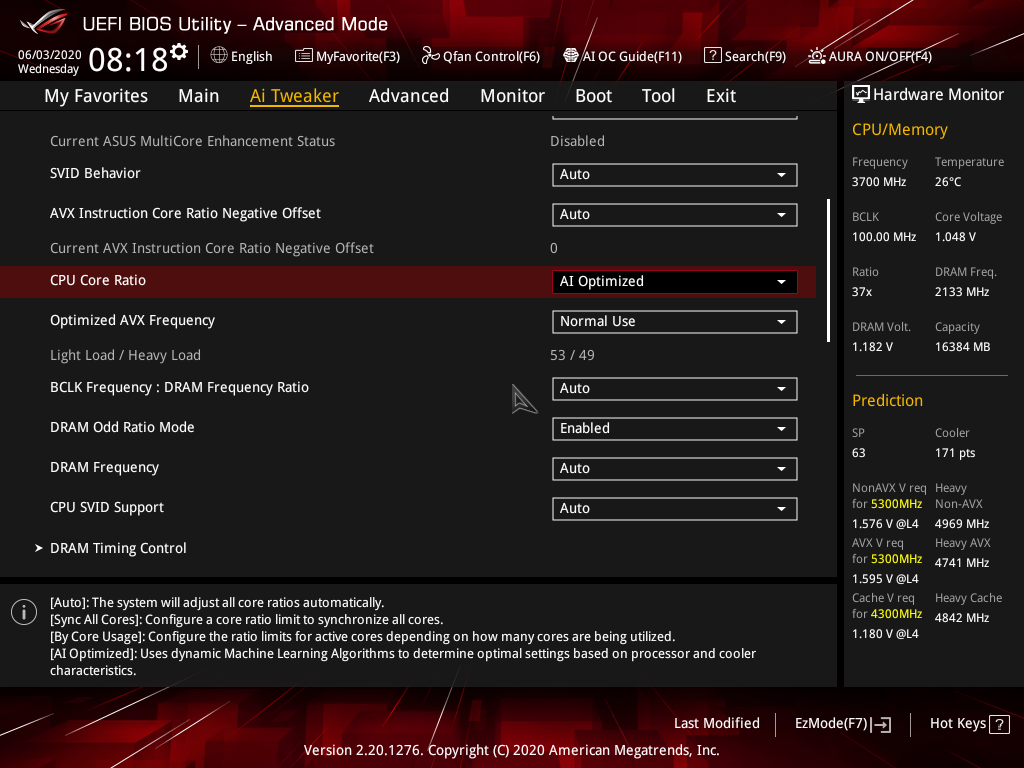Open MyFavorite settings
The height and width of the screenshot is (768, 1024).
point(347,56)
